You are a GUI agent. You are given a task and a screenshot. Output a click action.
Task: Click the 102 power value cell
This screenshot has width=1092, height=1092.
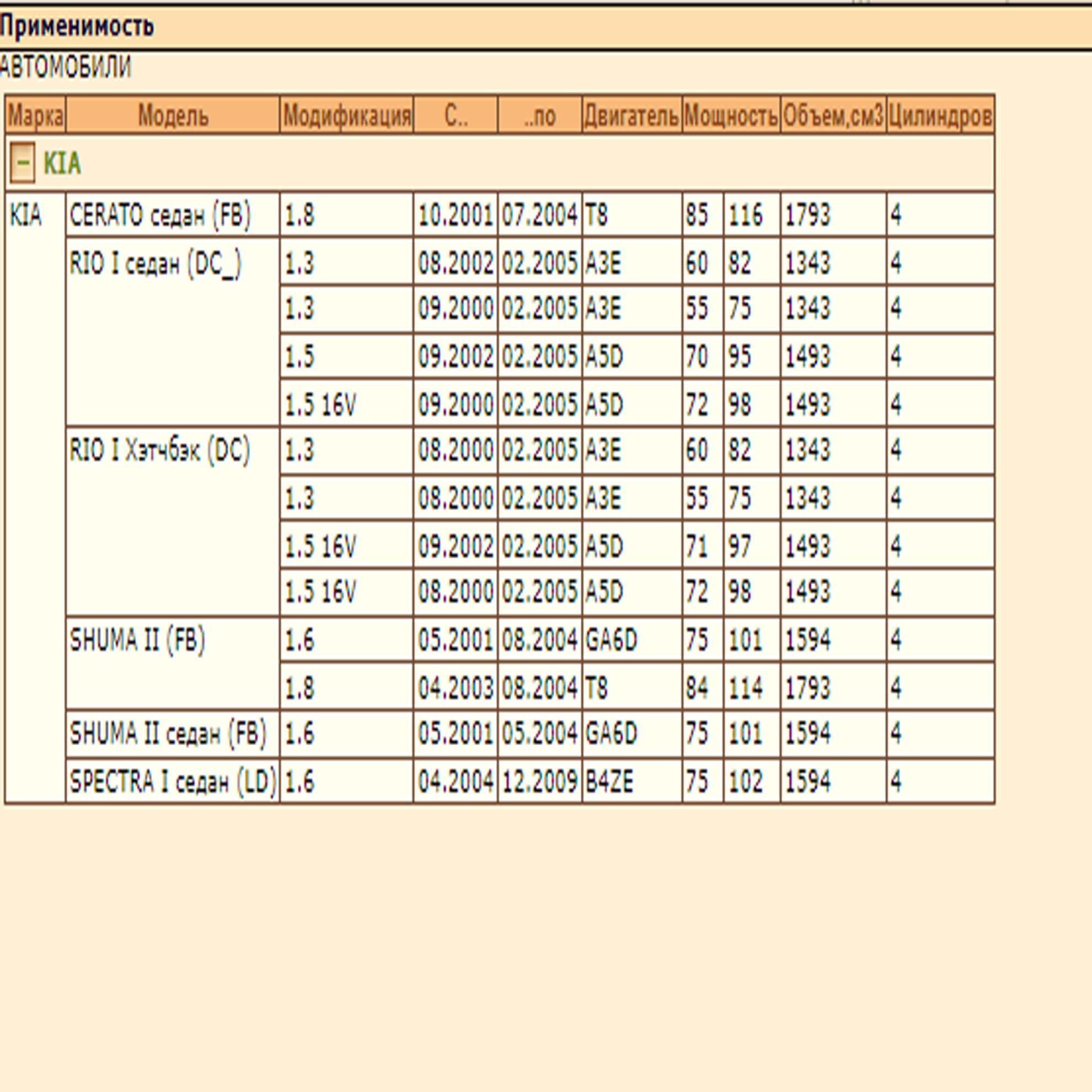pyautogui.click(x=752, y=781)
